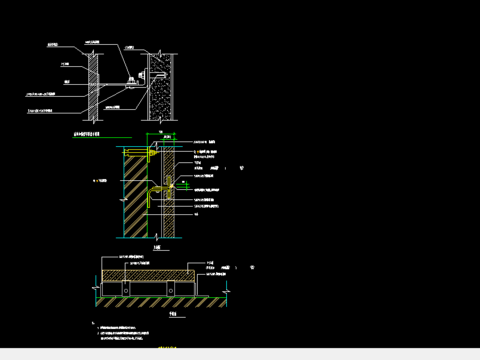The width and height of the screenshot is (480, 360).
Task: Select the yellow bent bracket in middle section
Action: click(x=154, y=197)
